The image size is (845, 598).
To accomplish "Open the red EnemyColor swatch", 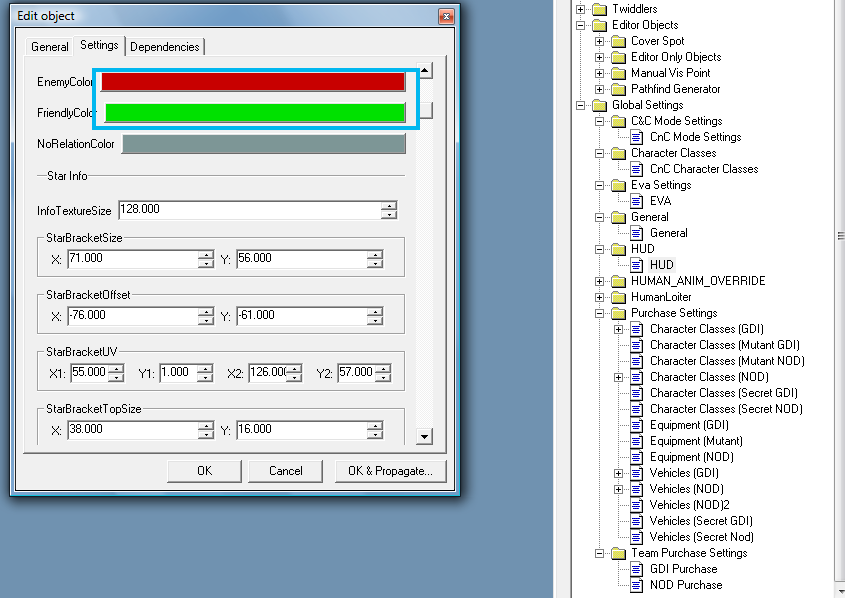I will pyautogui.click(x=253, y=82).
